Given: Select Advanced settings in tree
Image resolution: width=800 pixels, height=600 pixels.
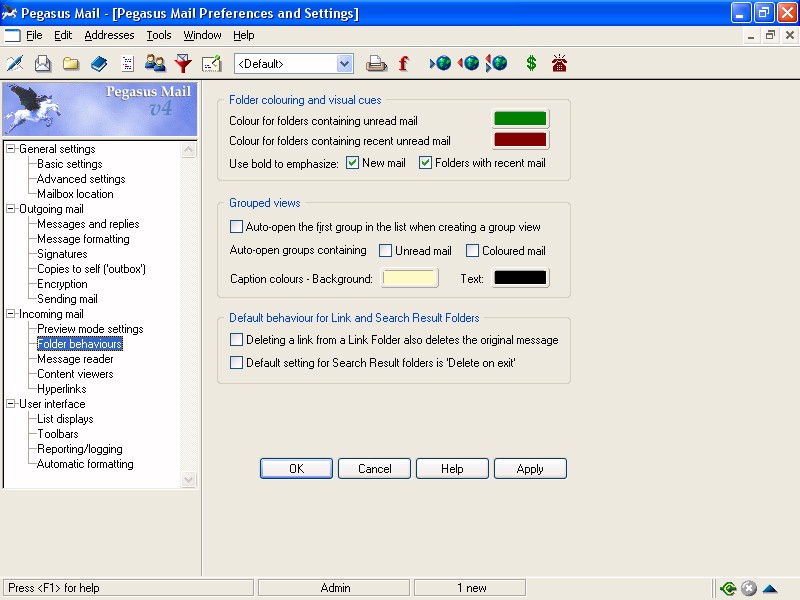Looking at the screenshot, I should (x=81, y=179).
